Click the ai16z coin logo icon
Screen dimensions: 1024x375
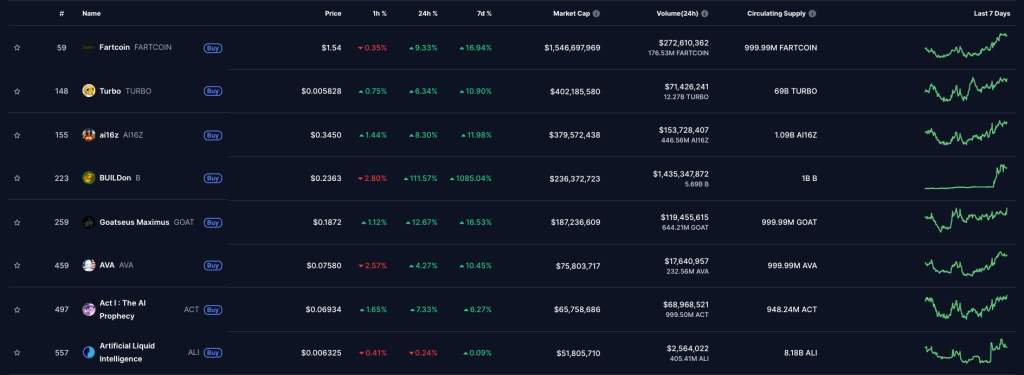coord(89,135)
